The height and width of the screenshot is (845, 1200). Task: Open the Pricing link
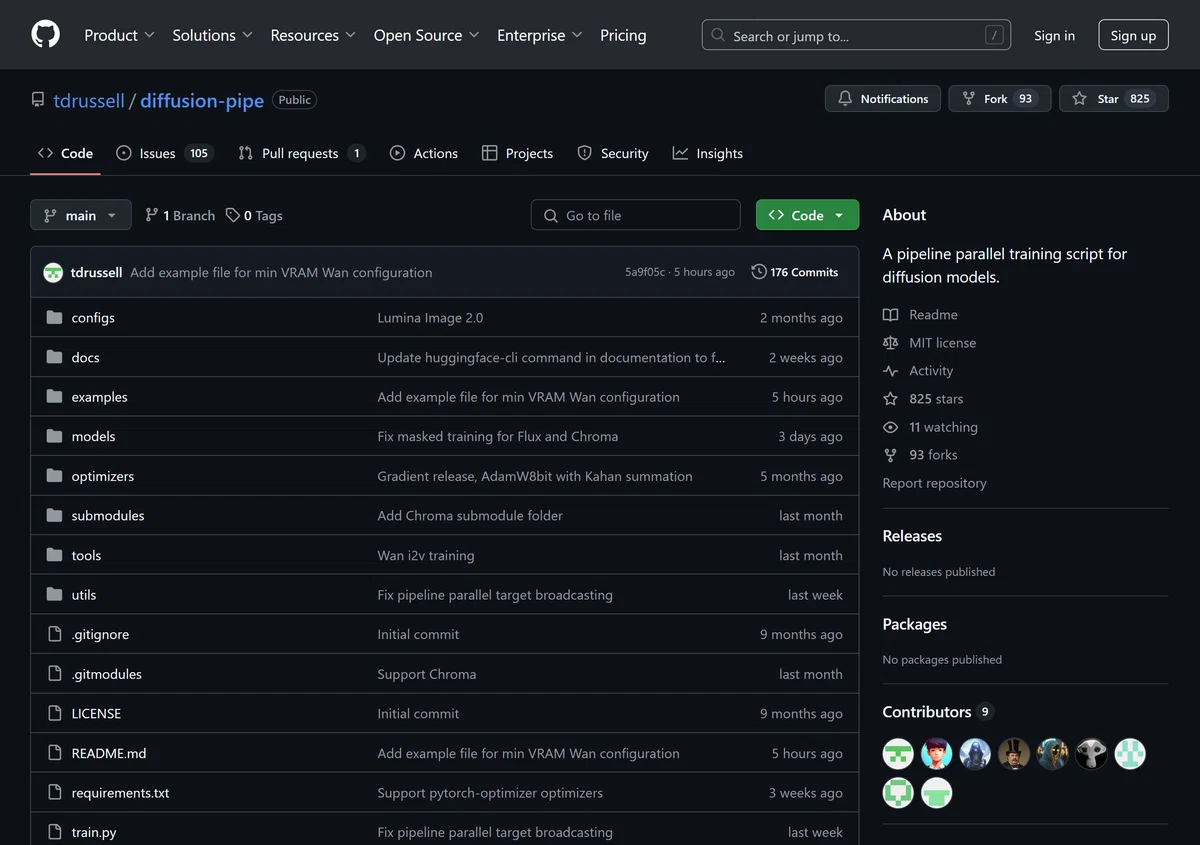623,35
